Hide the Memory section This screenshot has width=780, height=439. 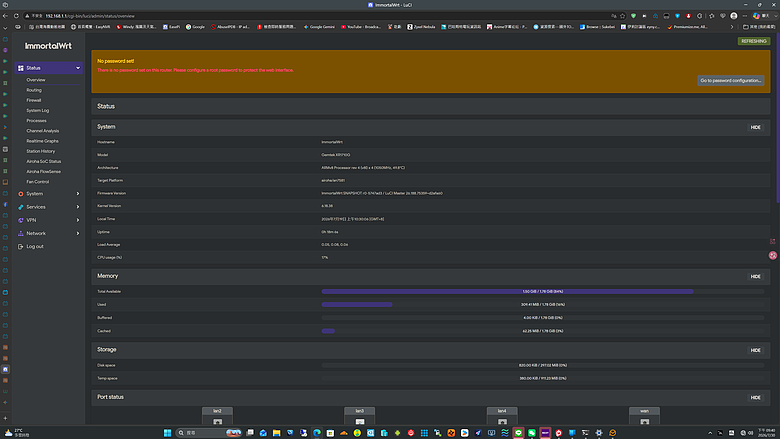point(755,276)
